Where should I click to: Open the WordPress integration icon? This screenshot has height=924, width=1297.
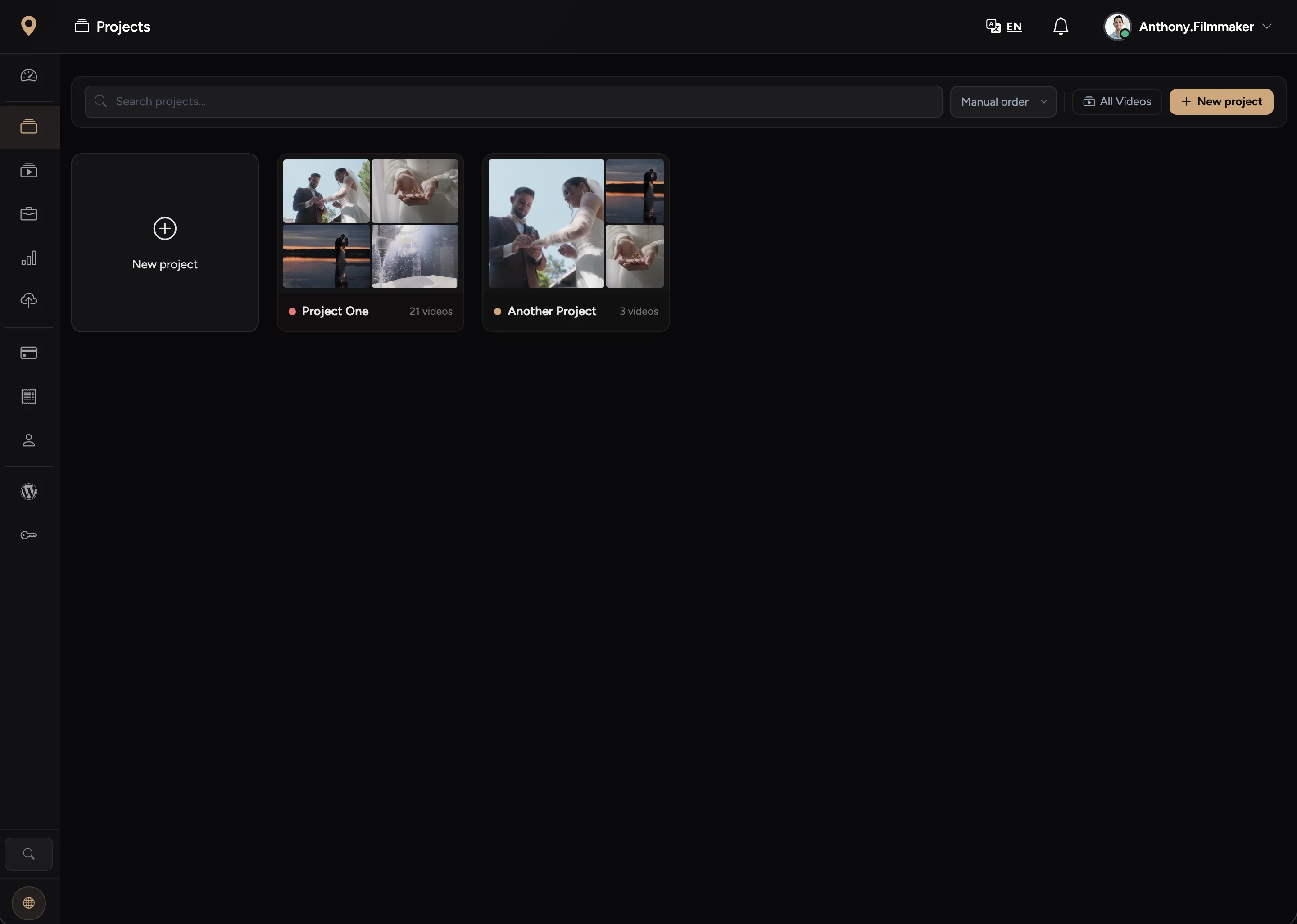(28, 492)
